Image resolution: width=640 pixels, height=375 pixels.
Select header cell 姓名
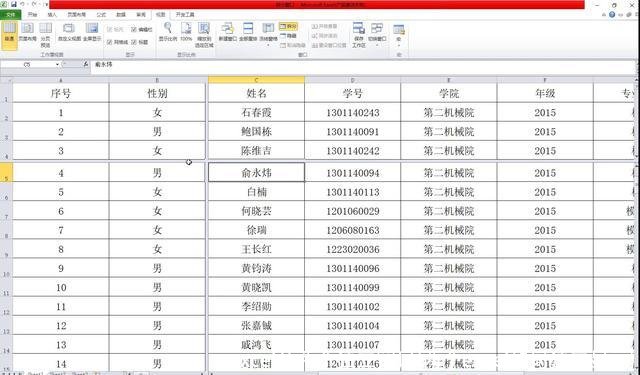pos(256,93)
